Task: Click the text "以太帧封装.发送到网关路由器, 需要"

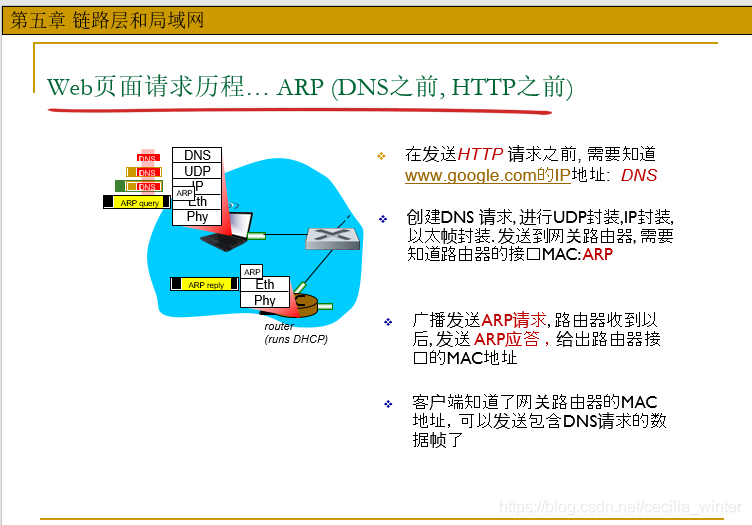Action: (x=540, y=235)
